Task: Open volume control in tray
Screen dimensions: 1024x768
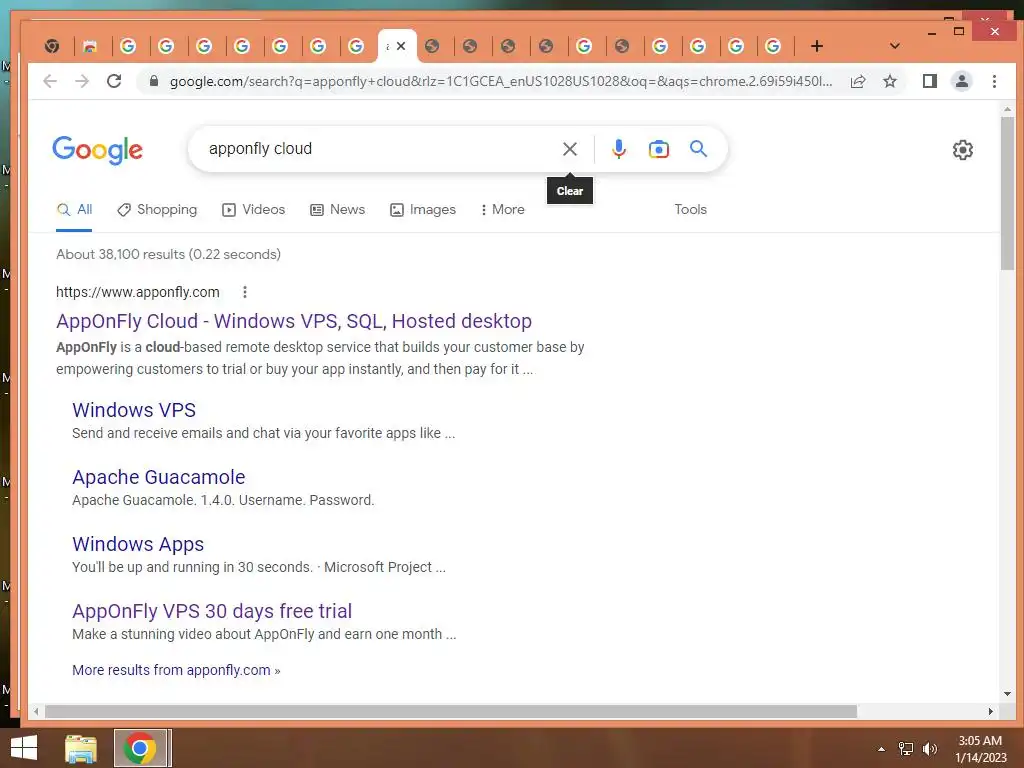Action: pos(929,749)
